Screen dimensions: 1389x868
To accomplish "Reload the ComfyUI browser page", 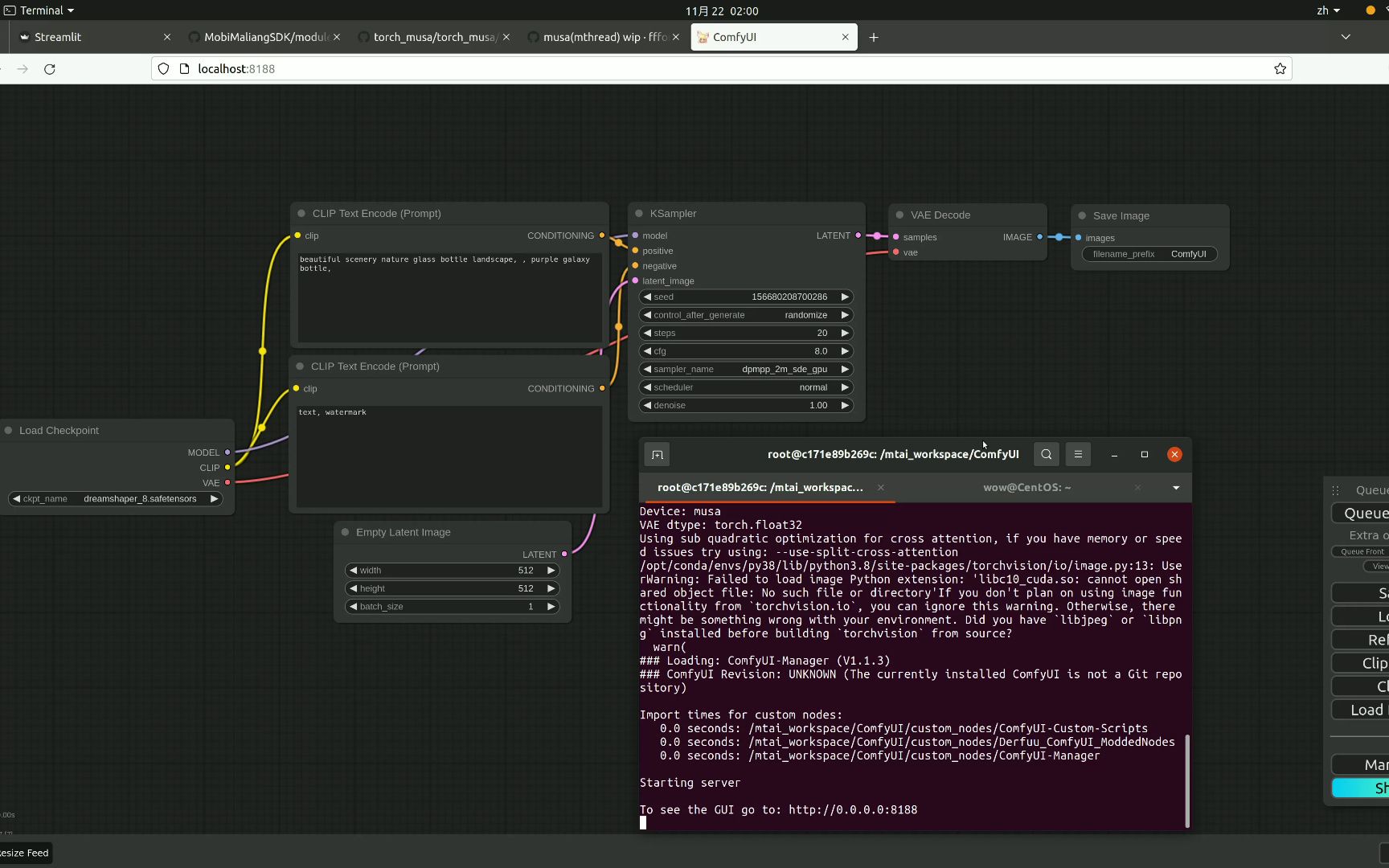I will point(50,69).
